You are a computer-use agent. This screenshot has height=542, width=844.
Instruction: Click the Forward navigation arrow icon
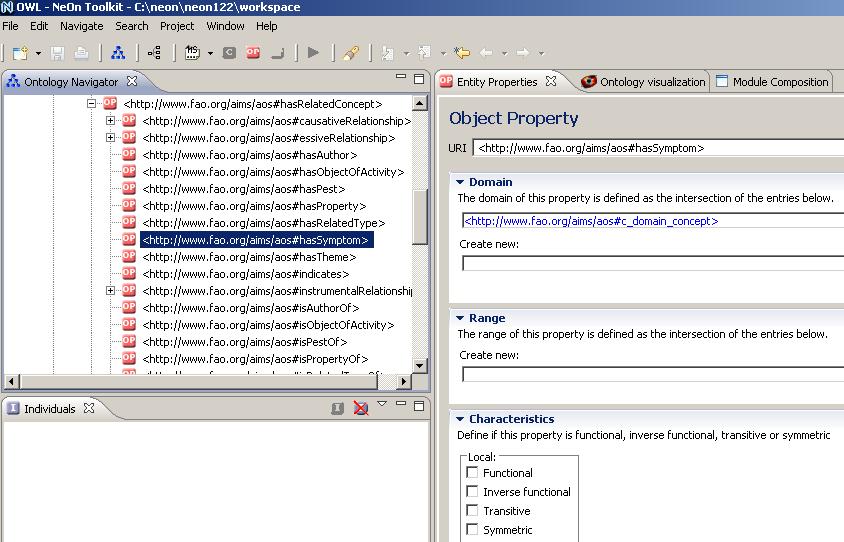[x=523, y=53]
